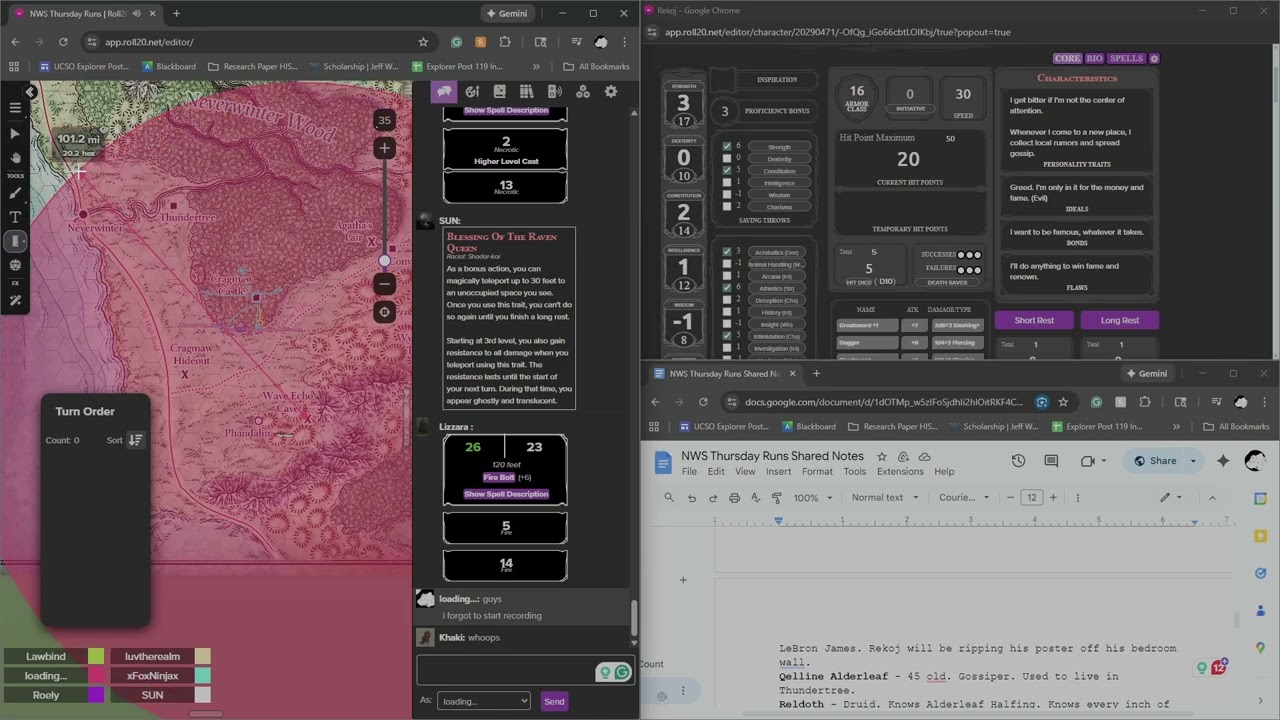Show comments in Google Docs
Viewport: 1280px width, 720px height.
[1051, 461]
